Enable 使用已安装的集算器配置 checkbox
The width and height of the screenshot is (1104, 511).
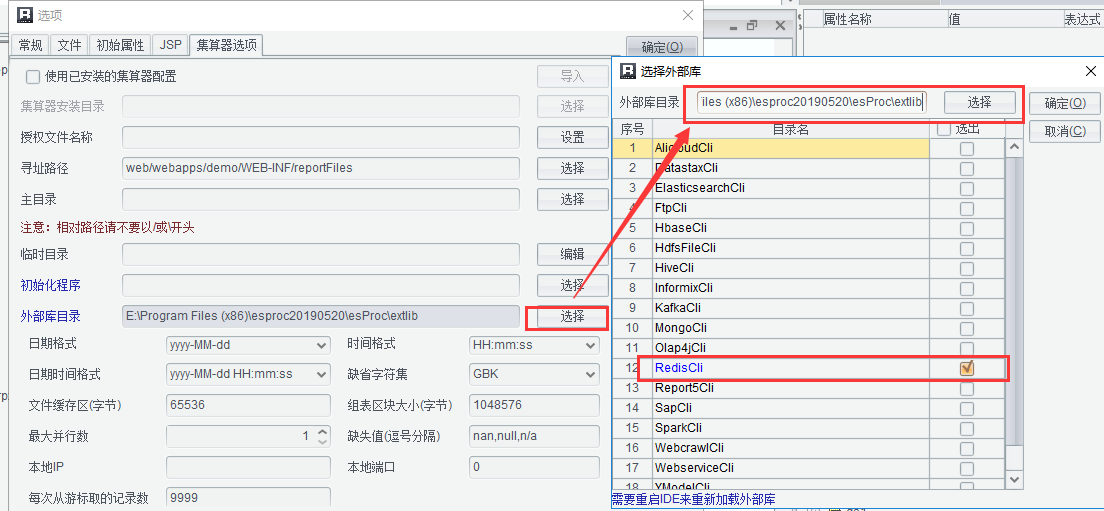[33, 77]
